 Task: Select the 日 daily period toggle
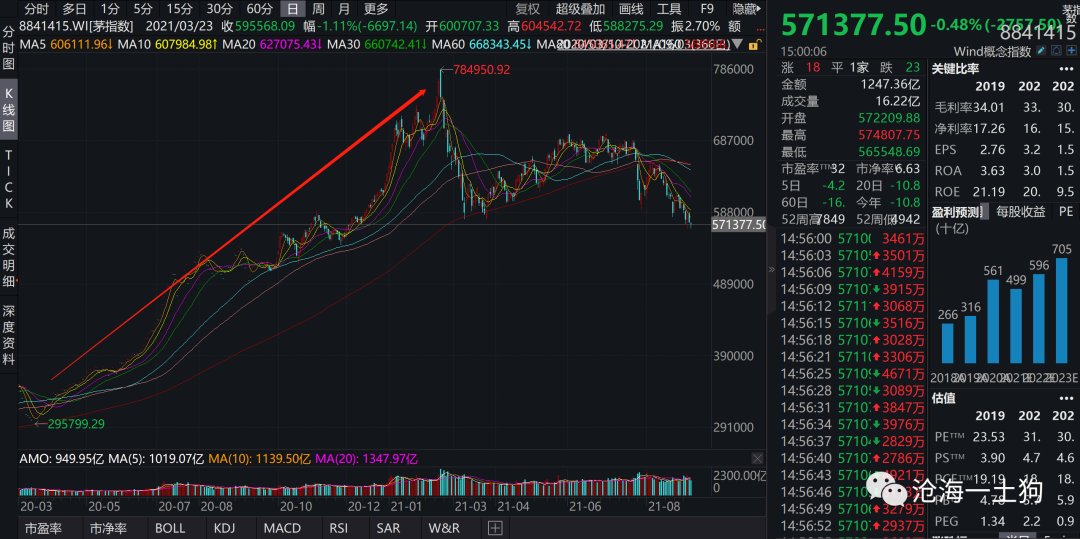292,9
